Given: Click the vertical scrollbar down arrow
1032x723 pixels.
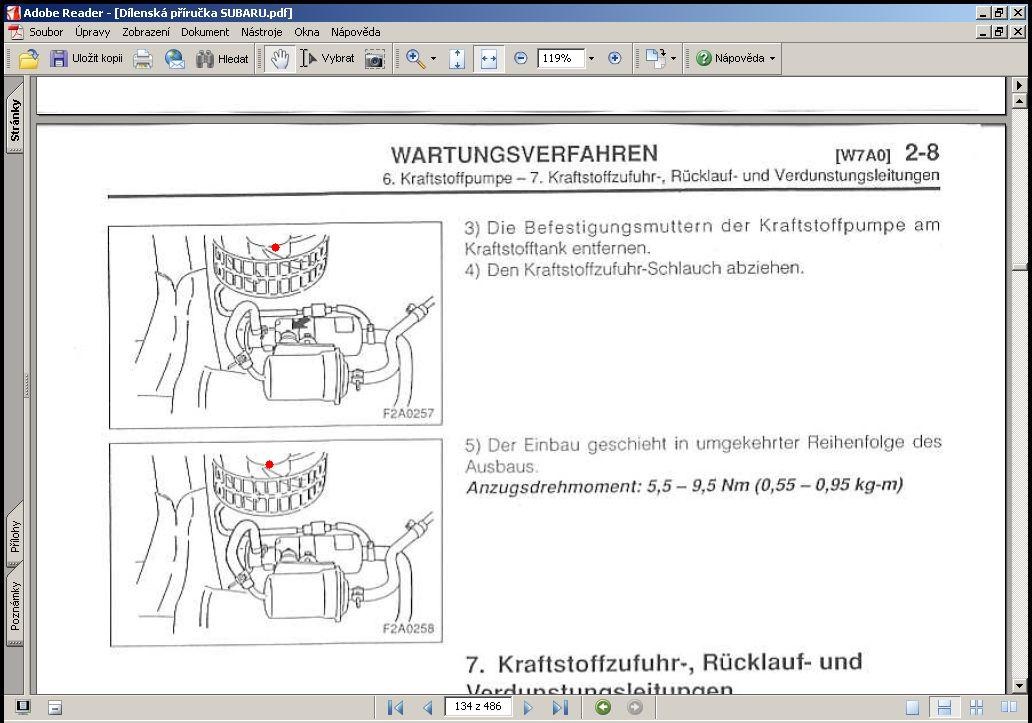Looking at the screenshot, I should [x=1019, y=686].
